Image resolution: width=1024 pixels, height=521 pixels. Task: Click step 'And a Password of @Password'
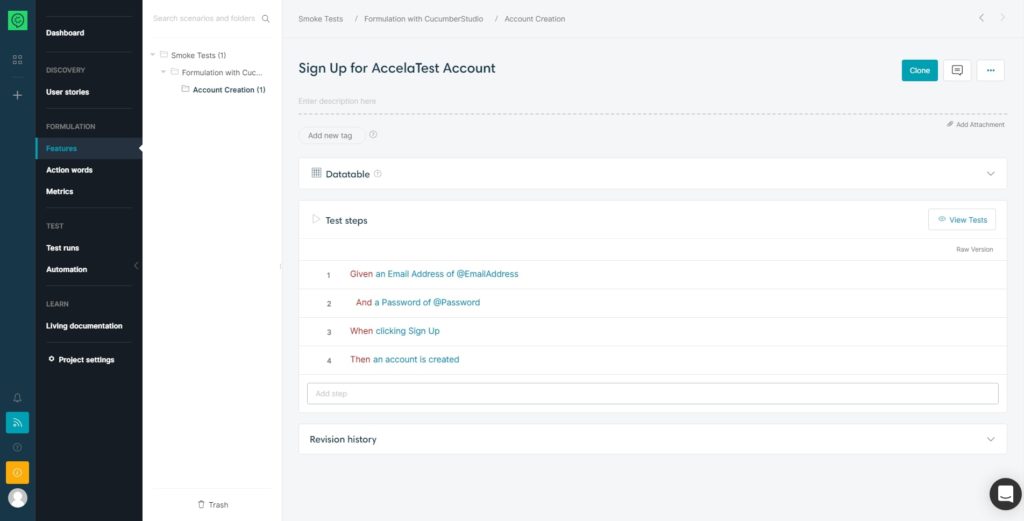(x=418, y=303)
